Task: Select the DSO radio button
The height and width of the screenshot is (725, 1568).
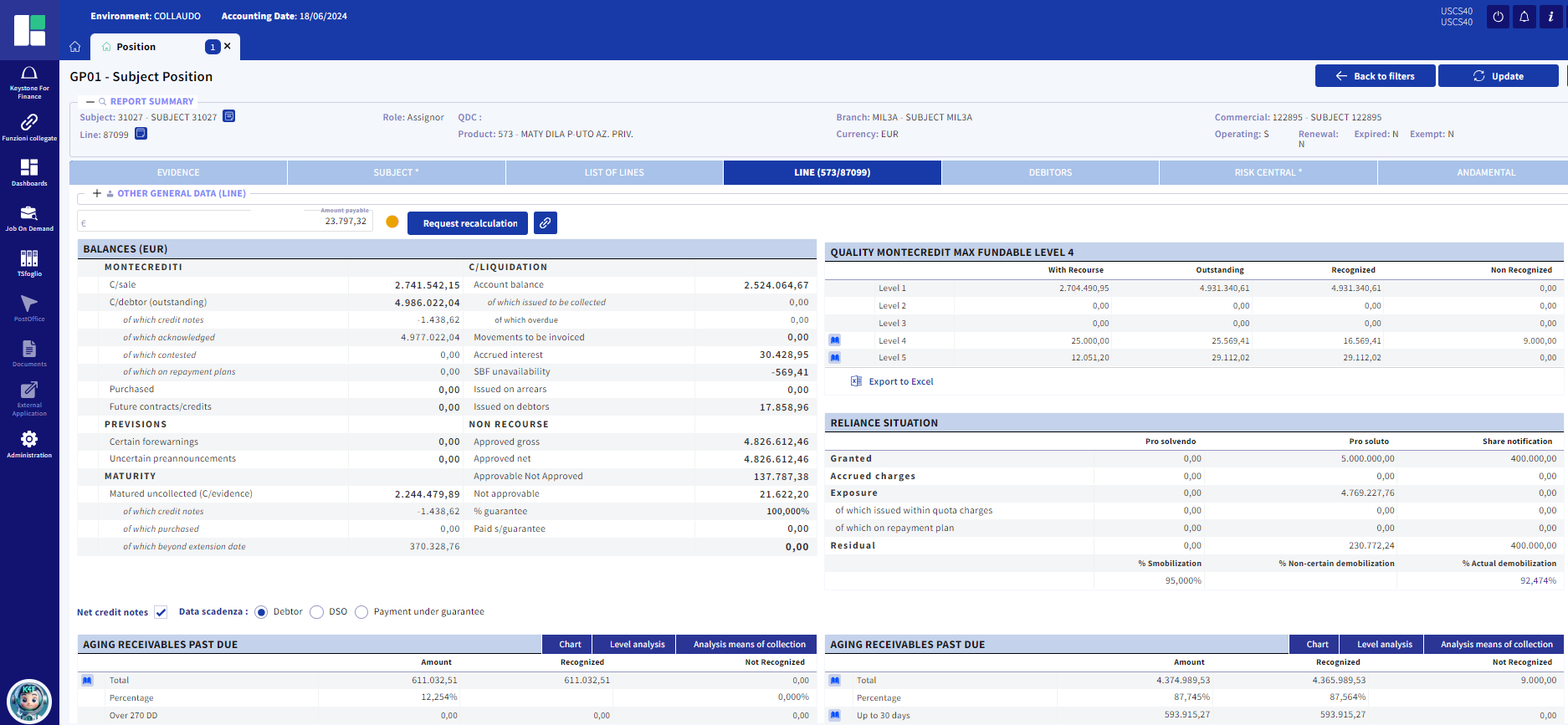Action: pyautogui.click(x=317, y=612)
